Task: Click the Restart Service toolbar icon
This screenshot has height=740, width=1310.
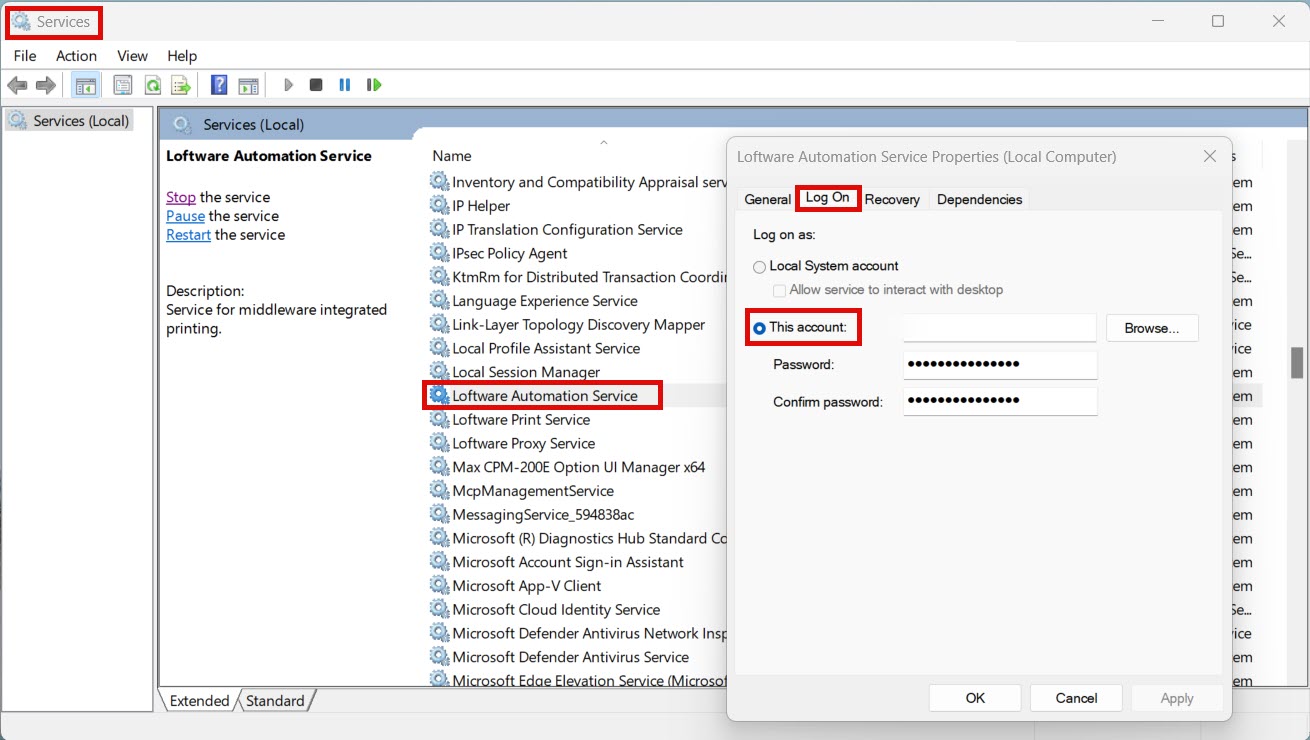Action: 374,85
